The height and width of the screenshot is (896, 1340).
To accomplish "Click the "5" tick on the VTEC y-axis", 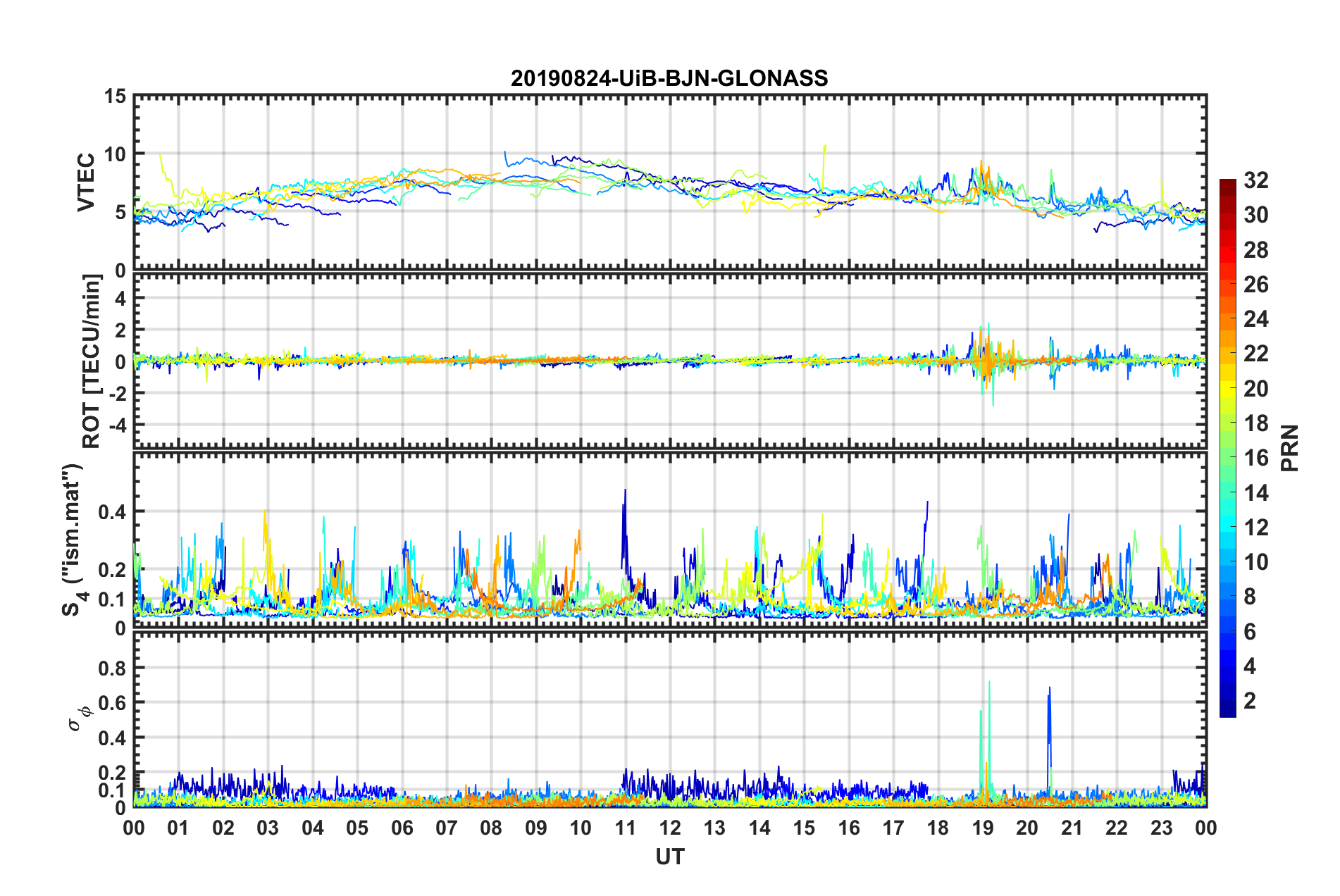I will pyautogui.click(x=120, y=212).
